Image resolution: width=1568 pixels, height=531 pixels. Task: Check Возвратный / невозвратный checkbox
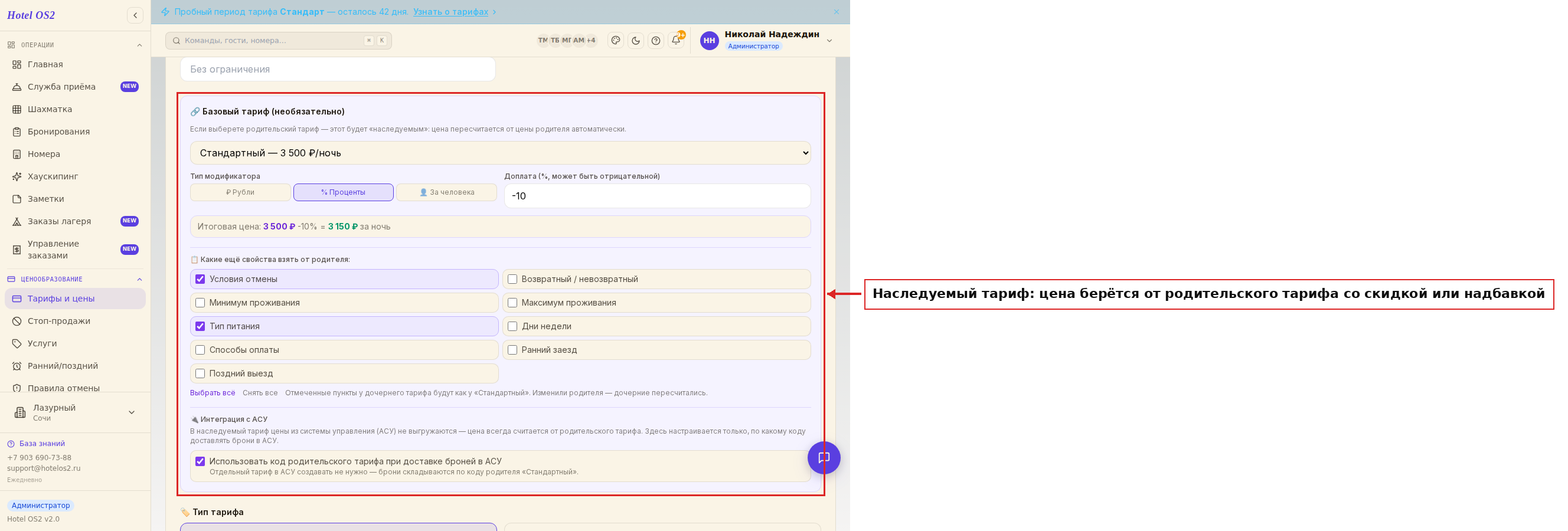tap(512, 279)
